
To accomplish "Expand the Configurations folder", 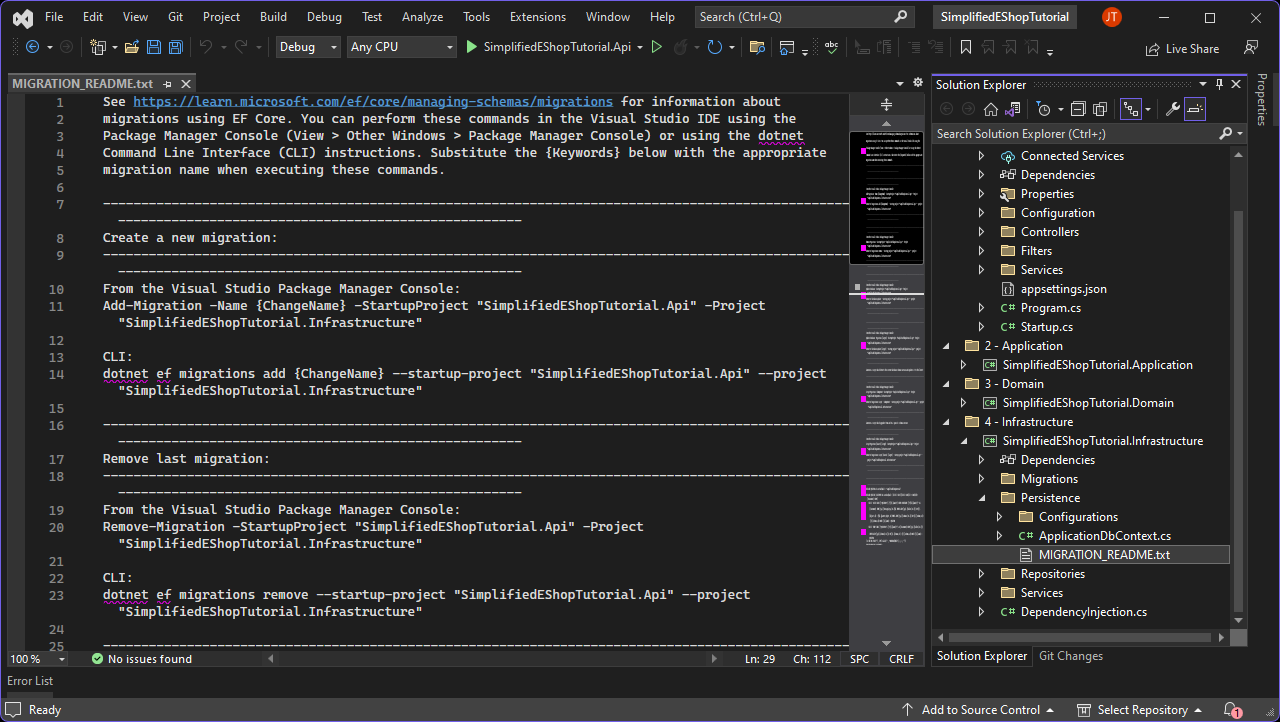I will [x=999, y=517].
